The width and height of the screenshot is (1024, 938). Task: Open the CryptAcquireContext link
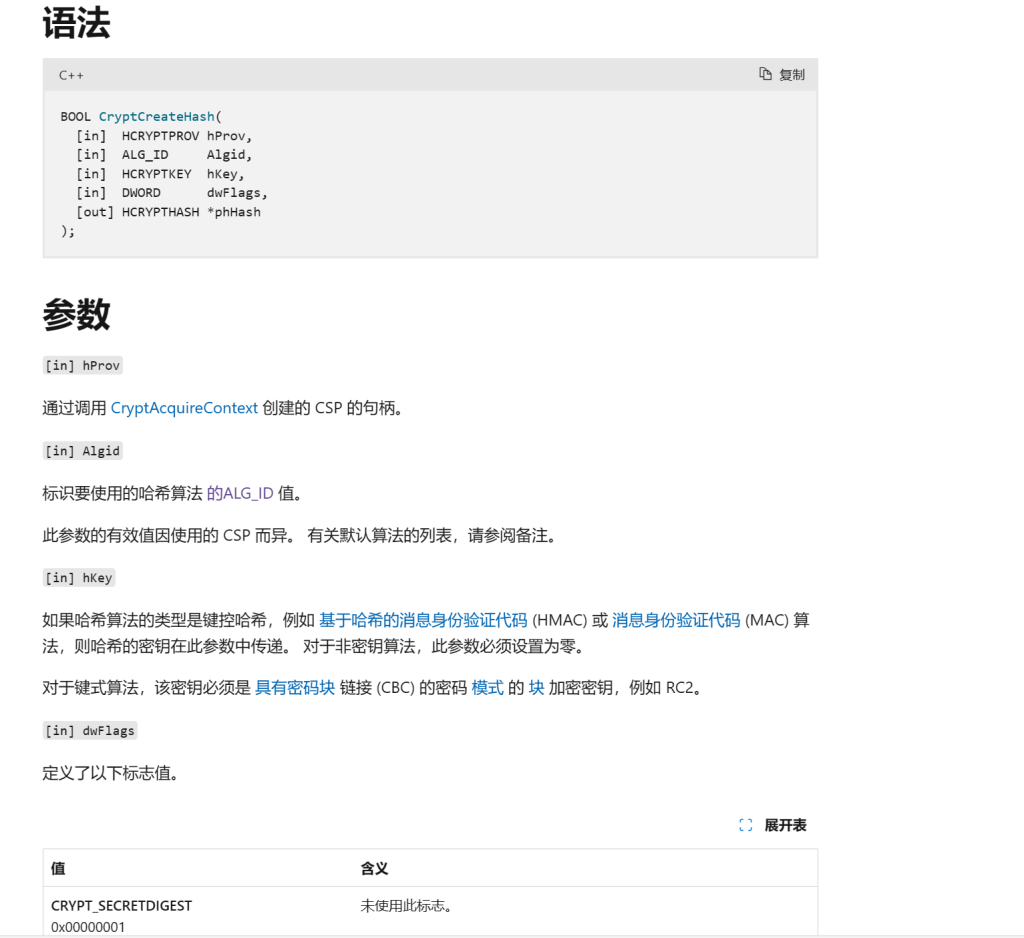[184, 408]
